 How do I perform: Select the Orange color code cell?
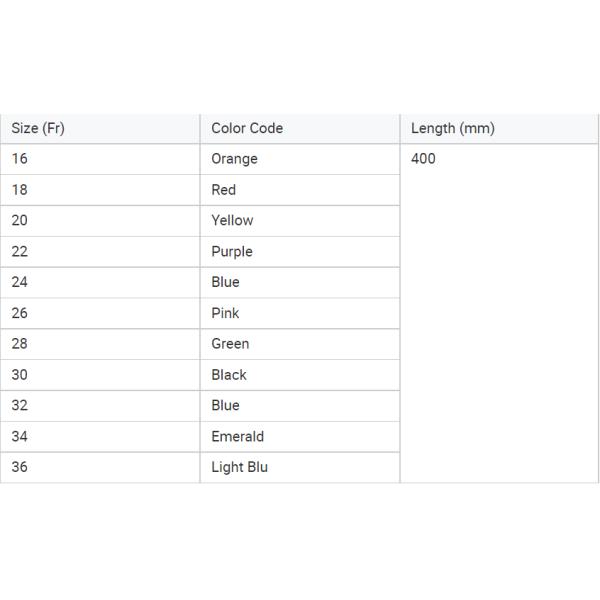tap(234, 159)
